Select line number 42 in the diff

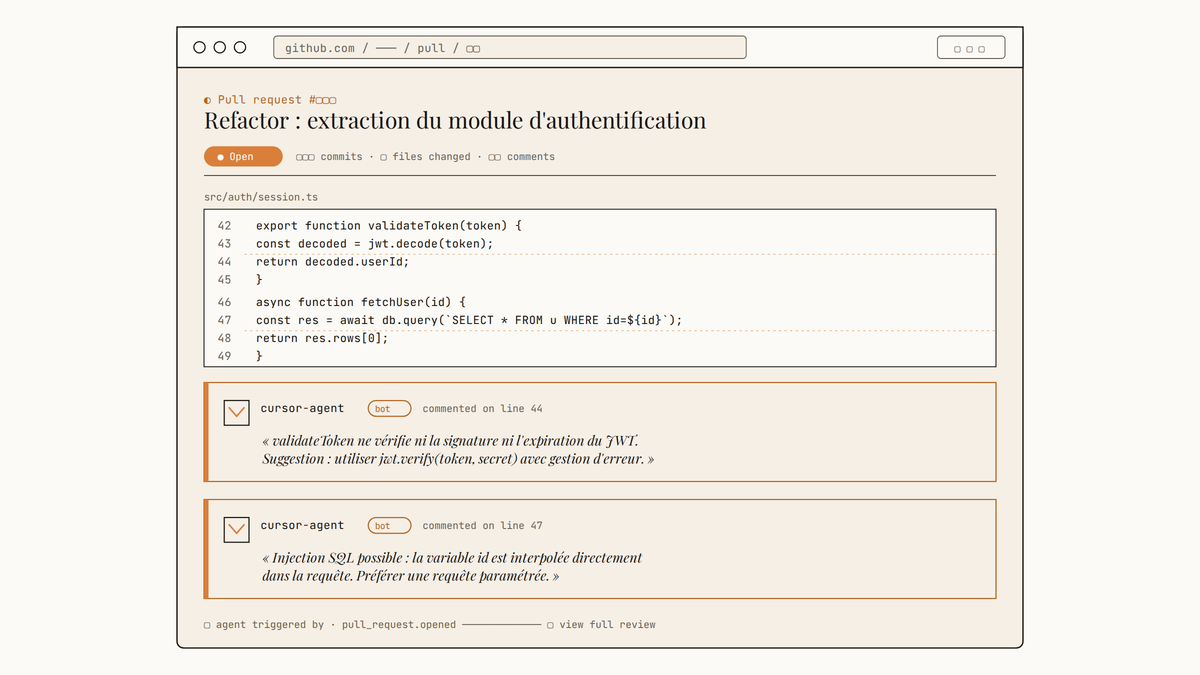pyautogui.click(x=224, y=226)
